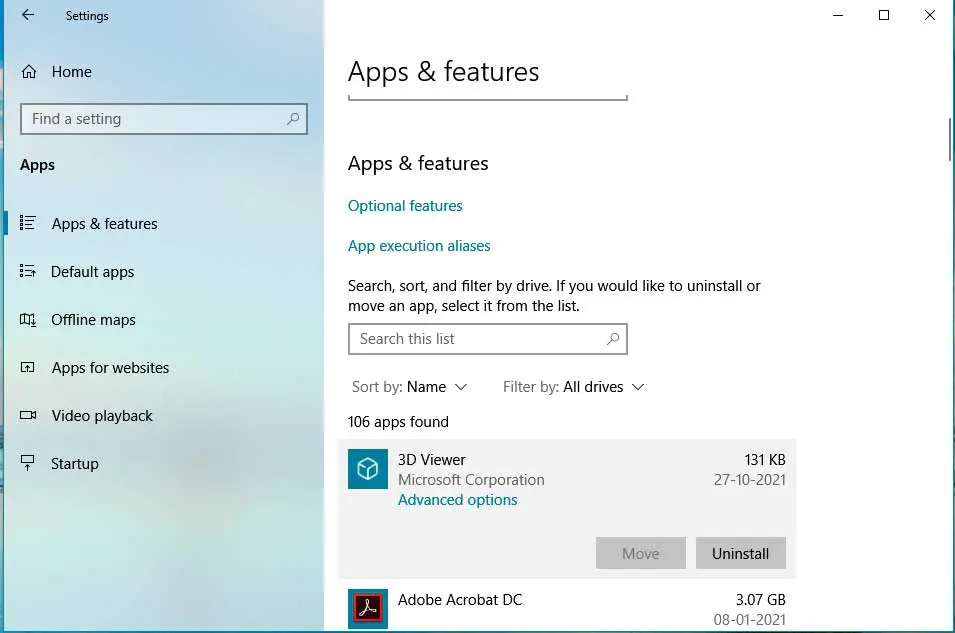Click magnifier icon in Find a setting box
This screenshot has height=633, width=955.
293,119
